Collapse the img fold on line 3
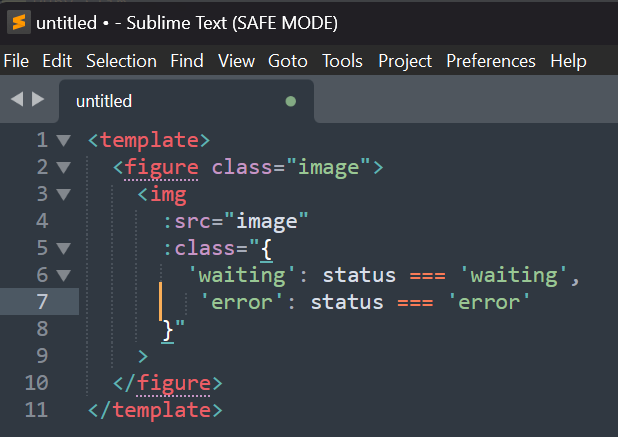Image resolution: width=618 pixels, height=437 pixels. pyautogui.click(x=63, y=194)
